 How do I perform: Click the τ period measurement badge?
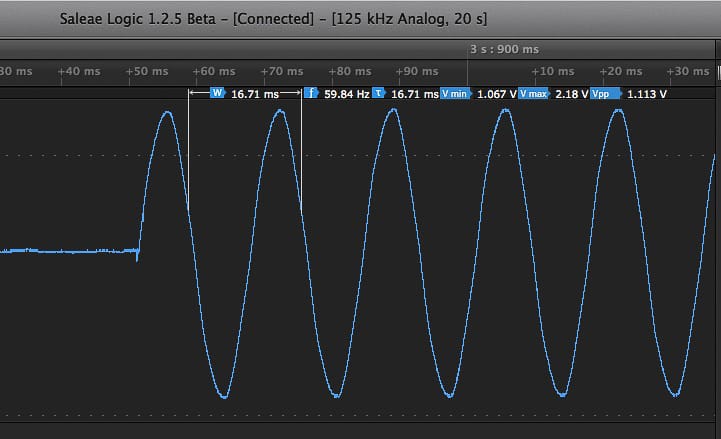pos(379,93)
